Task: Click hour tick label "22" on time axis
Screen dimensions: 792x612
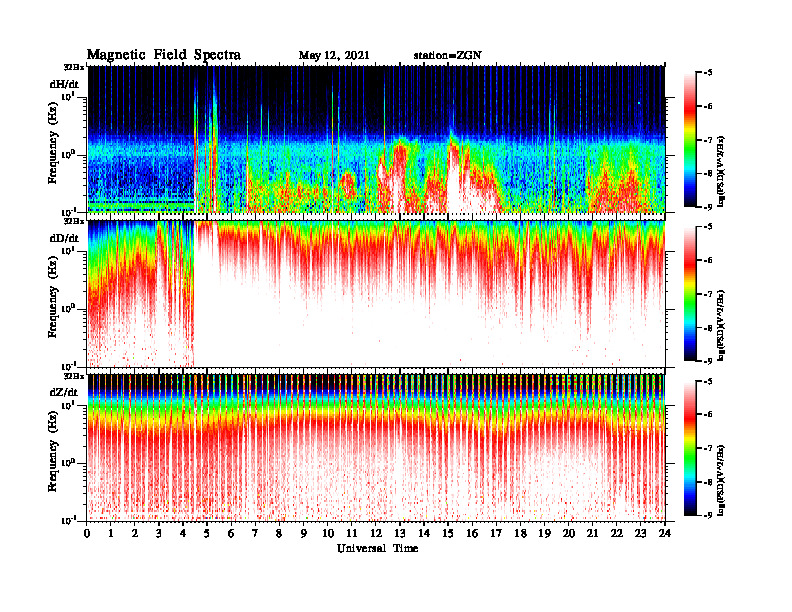Action: (617, 534)
